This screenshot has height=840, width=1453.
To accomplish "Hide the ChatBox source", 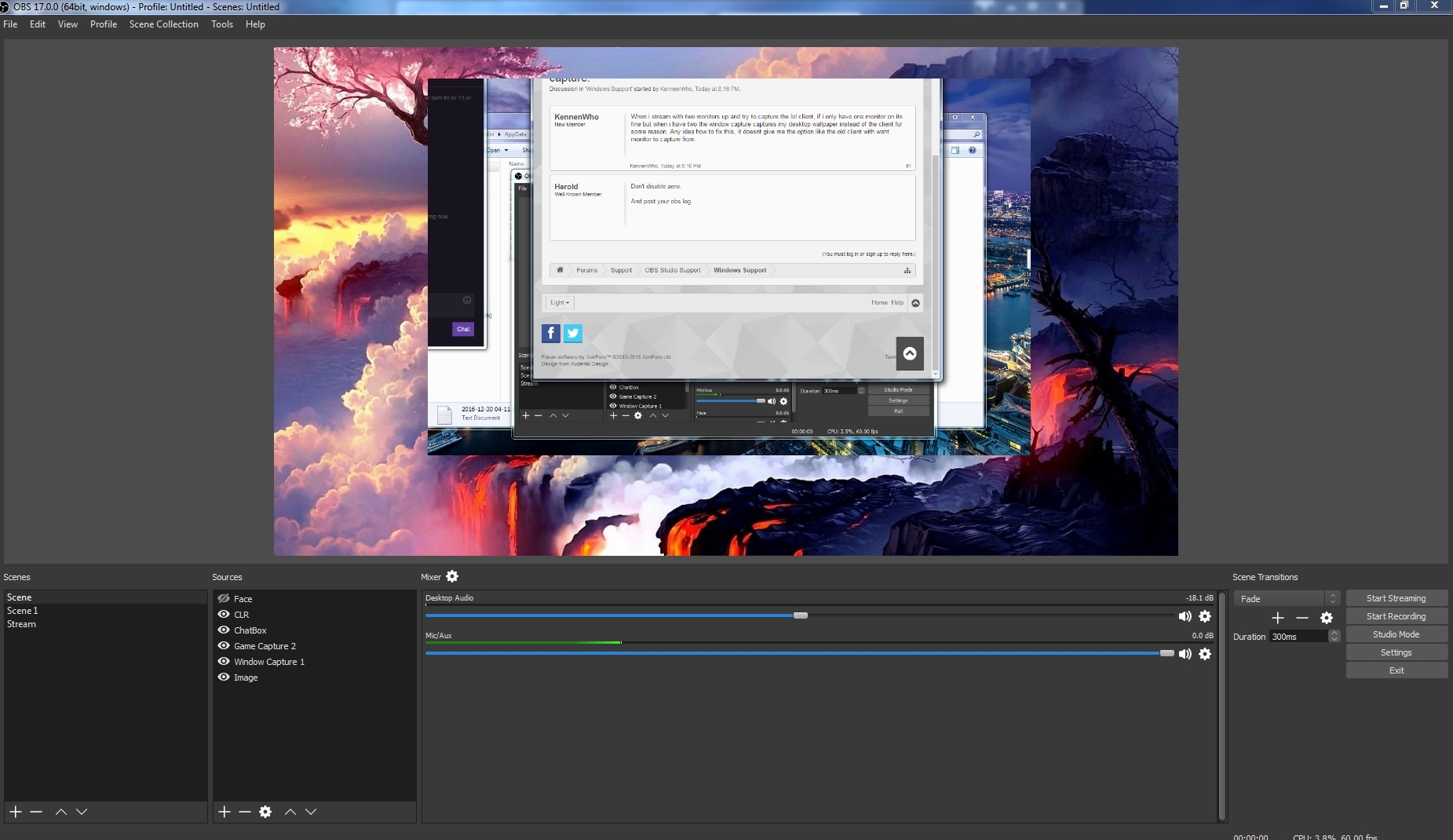I will 224,630.
